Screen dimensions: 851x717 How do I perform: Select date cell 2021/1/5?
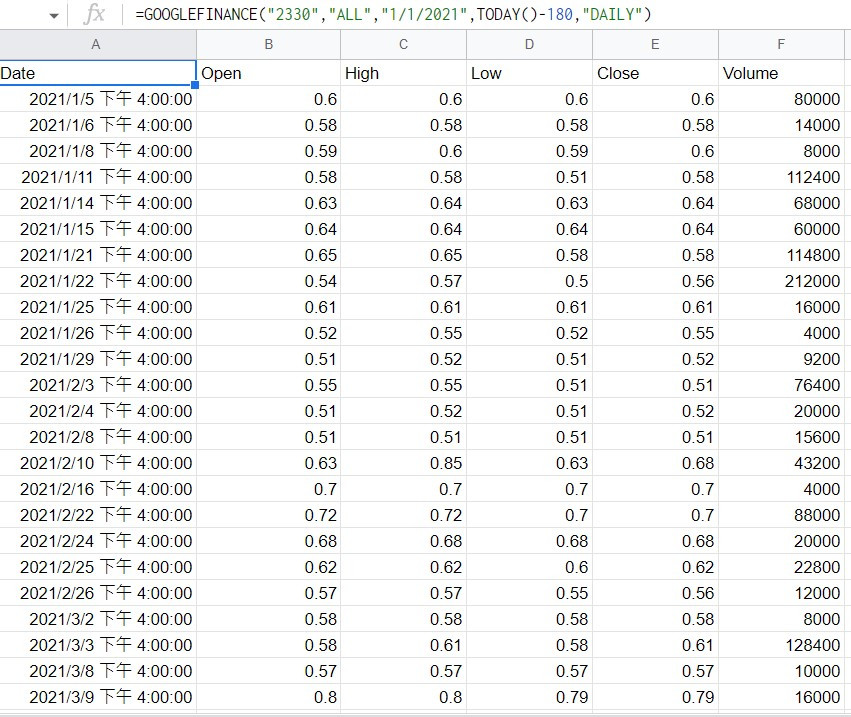[x=98, y=99]
